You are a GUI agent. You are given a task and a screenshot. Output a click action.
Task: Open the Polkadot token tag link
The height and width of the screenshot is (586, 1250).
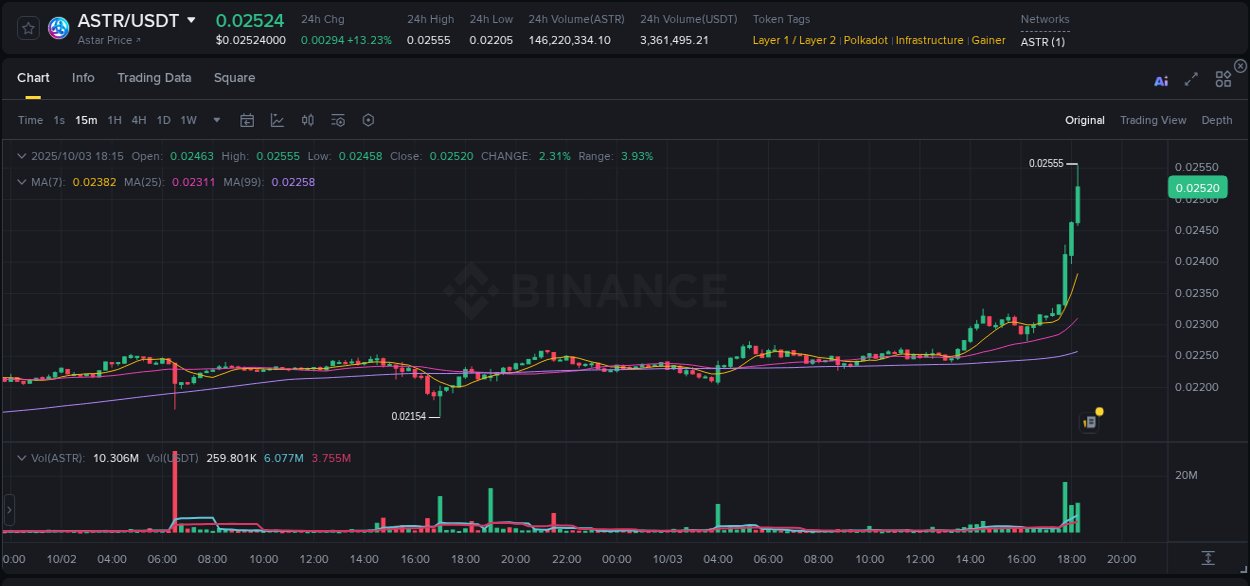(x=867, y=40)
